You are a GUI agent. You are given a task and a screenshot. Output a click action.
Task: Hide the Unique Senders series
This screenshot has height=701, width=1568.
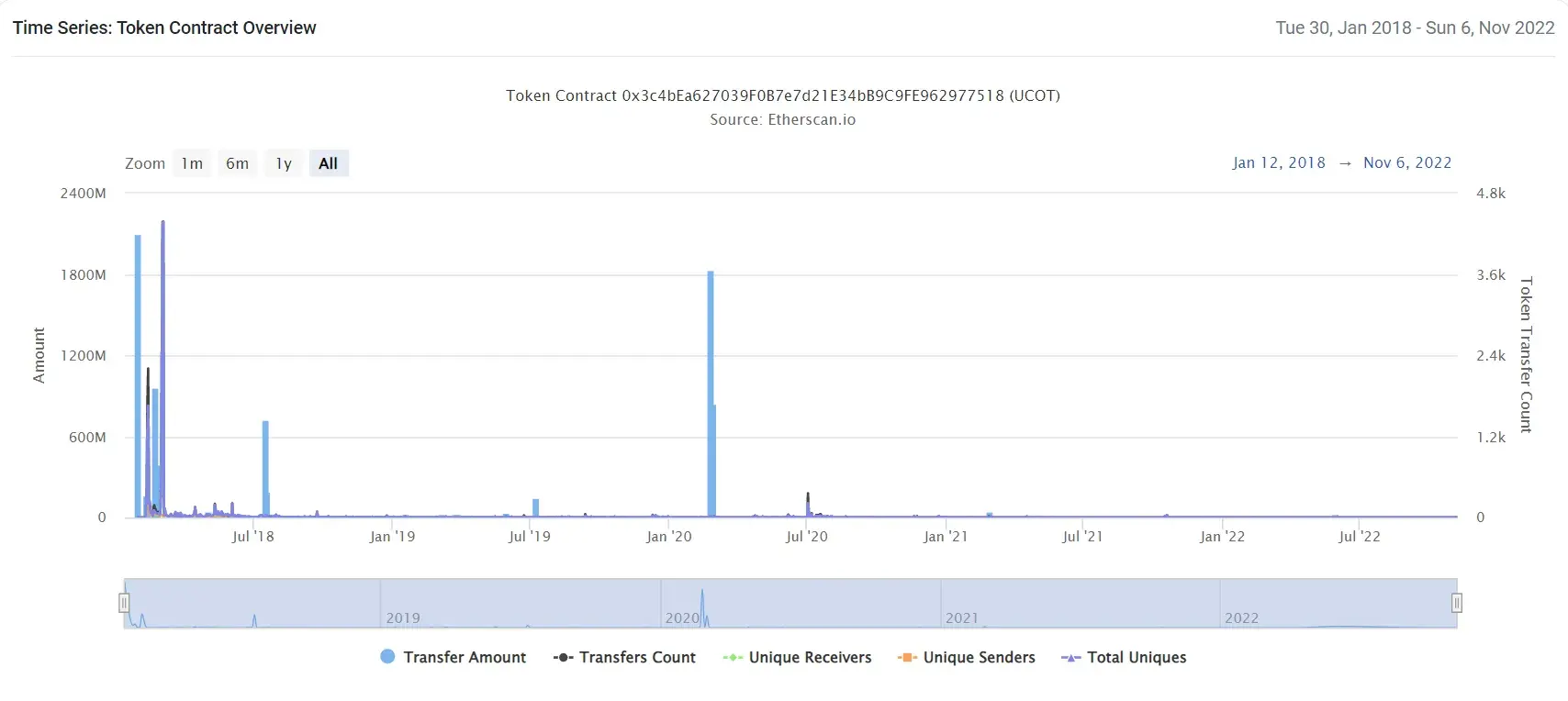pos(966,657)
